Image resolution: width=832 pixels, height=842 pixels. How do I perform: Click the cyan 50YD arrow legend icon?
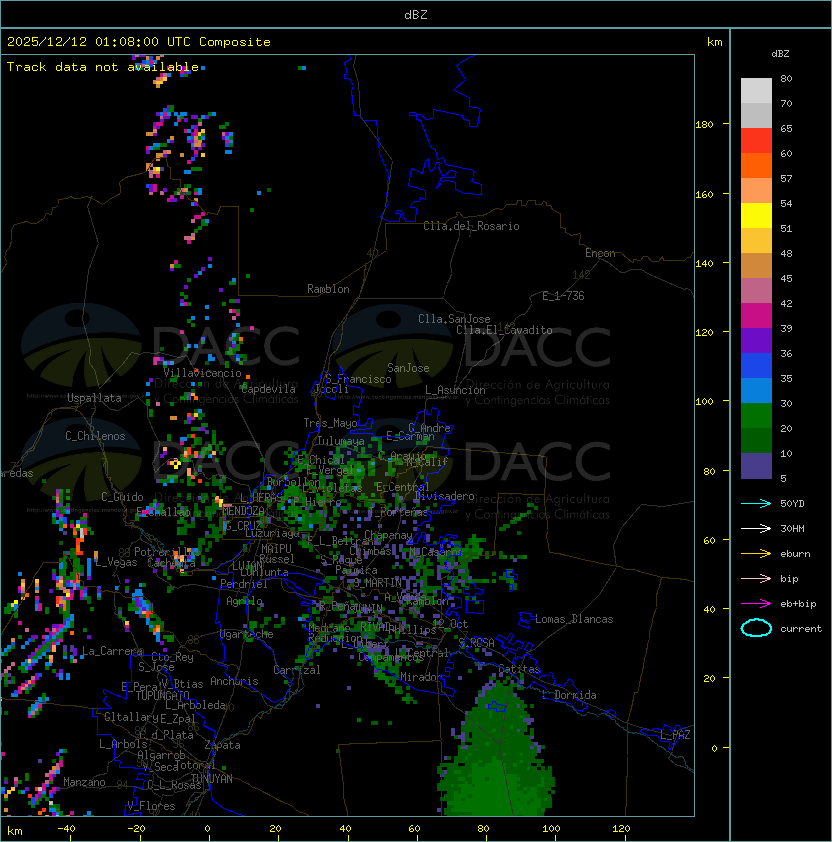[x=756, y=503]
